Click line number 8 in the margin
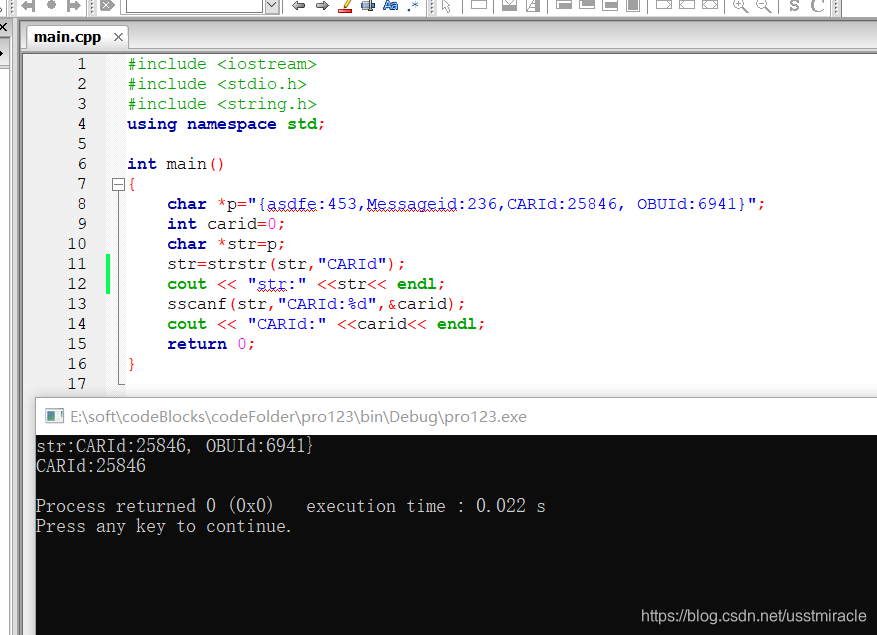 click(x=82, y=204)
